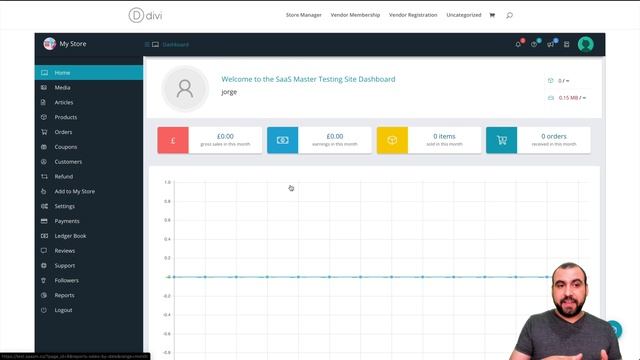Open Vendor Registration nav link
Screen dimensions: 640x360
413,15
